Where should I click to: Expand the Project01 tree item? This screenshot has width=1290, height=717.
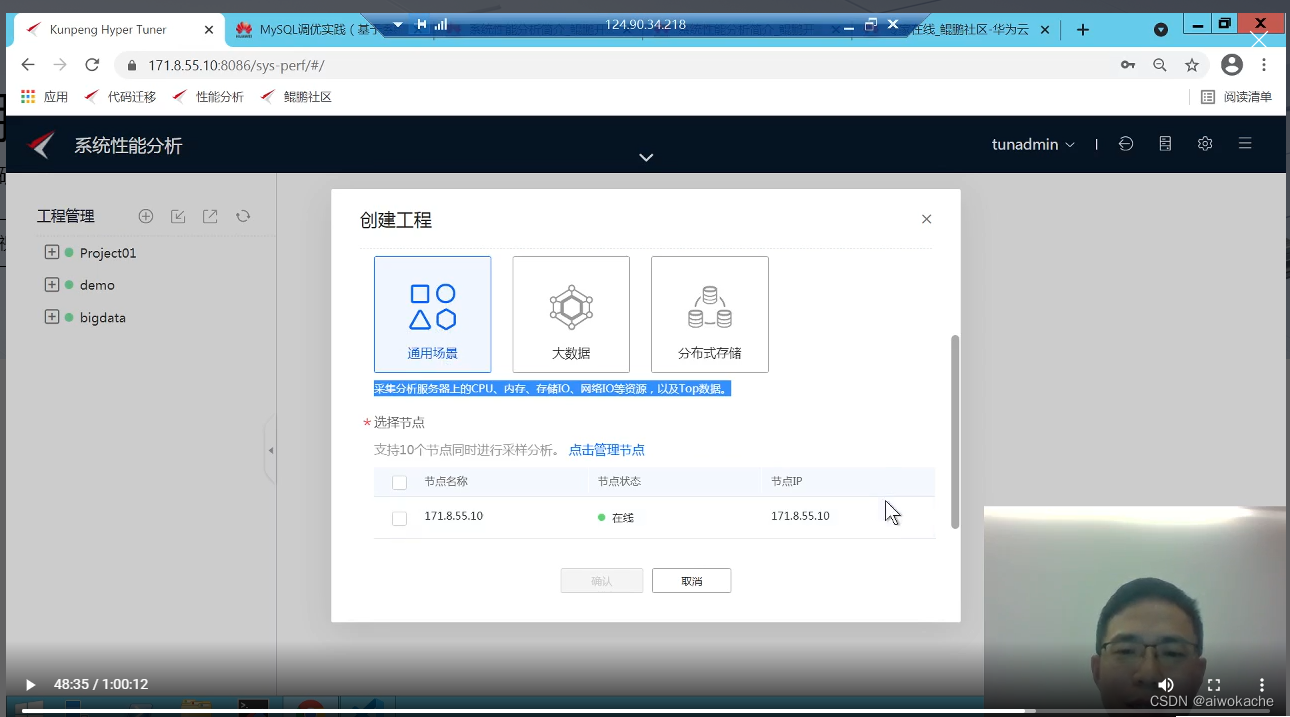pyautogui.click(x=51, y=252)
